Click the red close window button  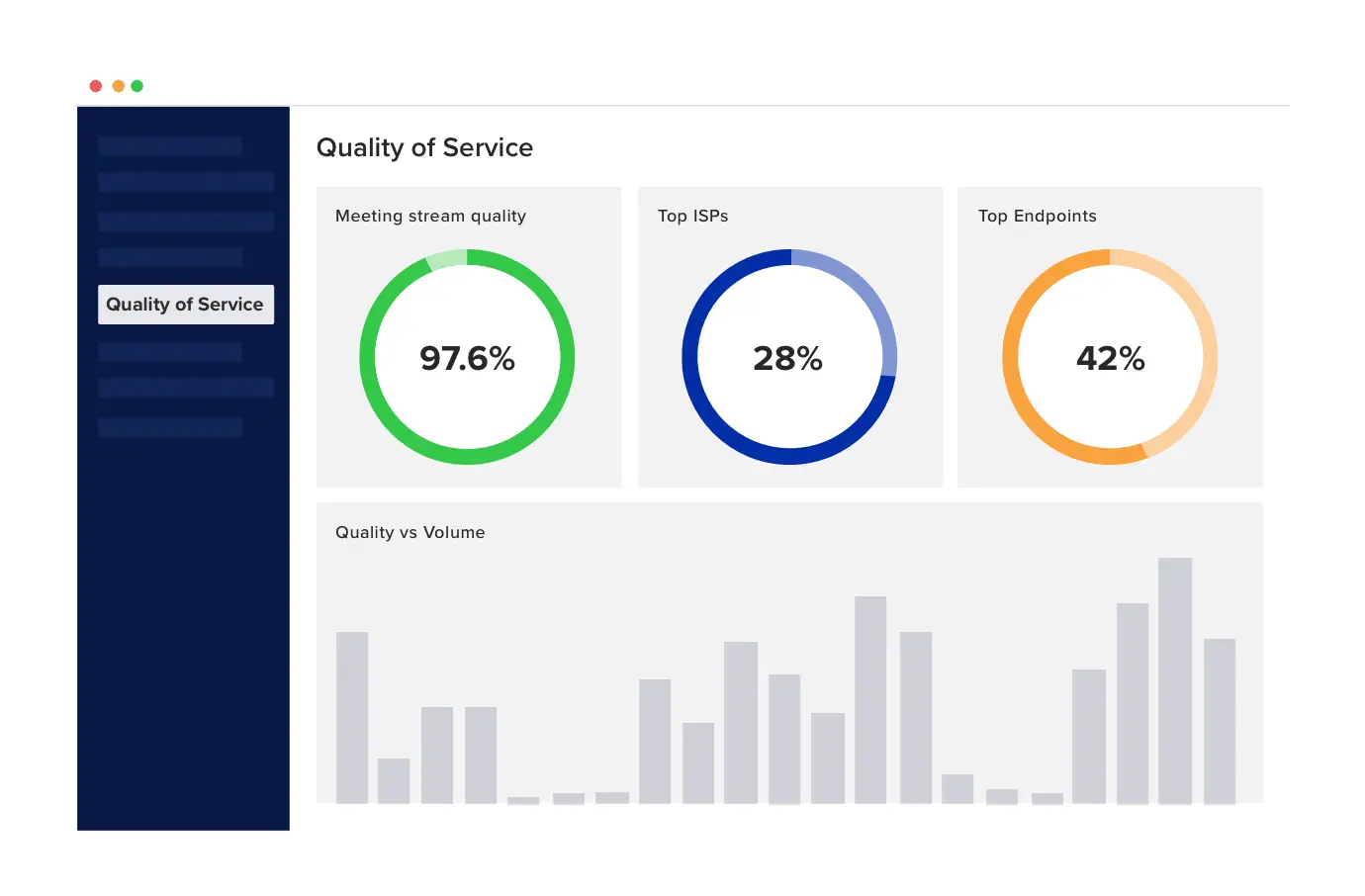[96, 86]
